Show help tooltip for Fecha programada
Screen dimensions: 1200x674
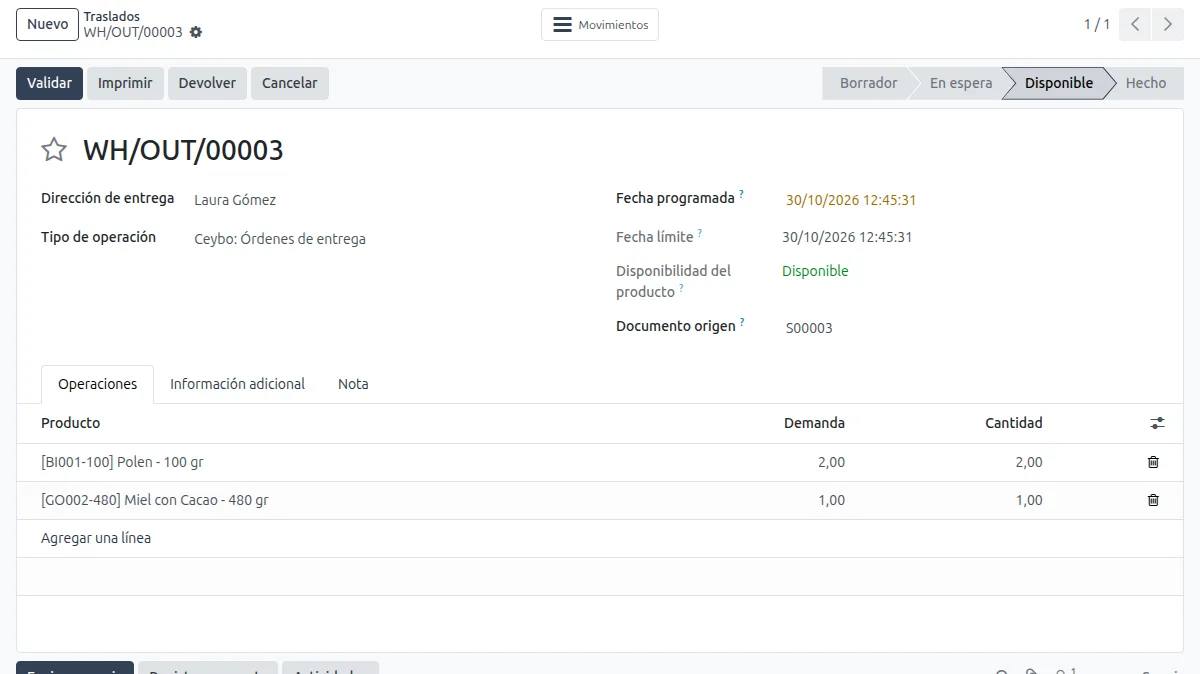coord(742,194)
